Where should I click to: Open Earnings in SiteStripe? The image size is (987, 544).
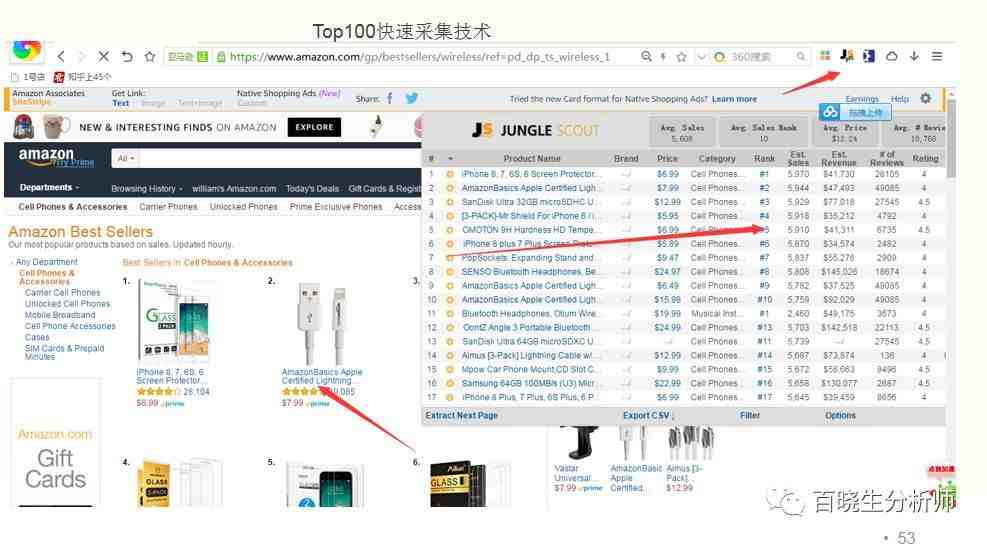coord(862,99)
